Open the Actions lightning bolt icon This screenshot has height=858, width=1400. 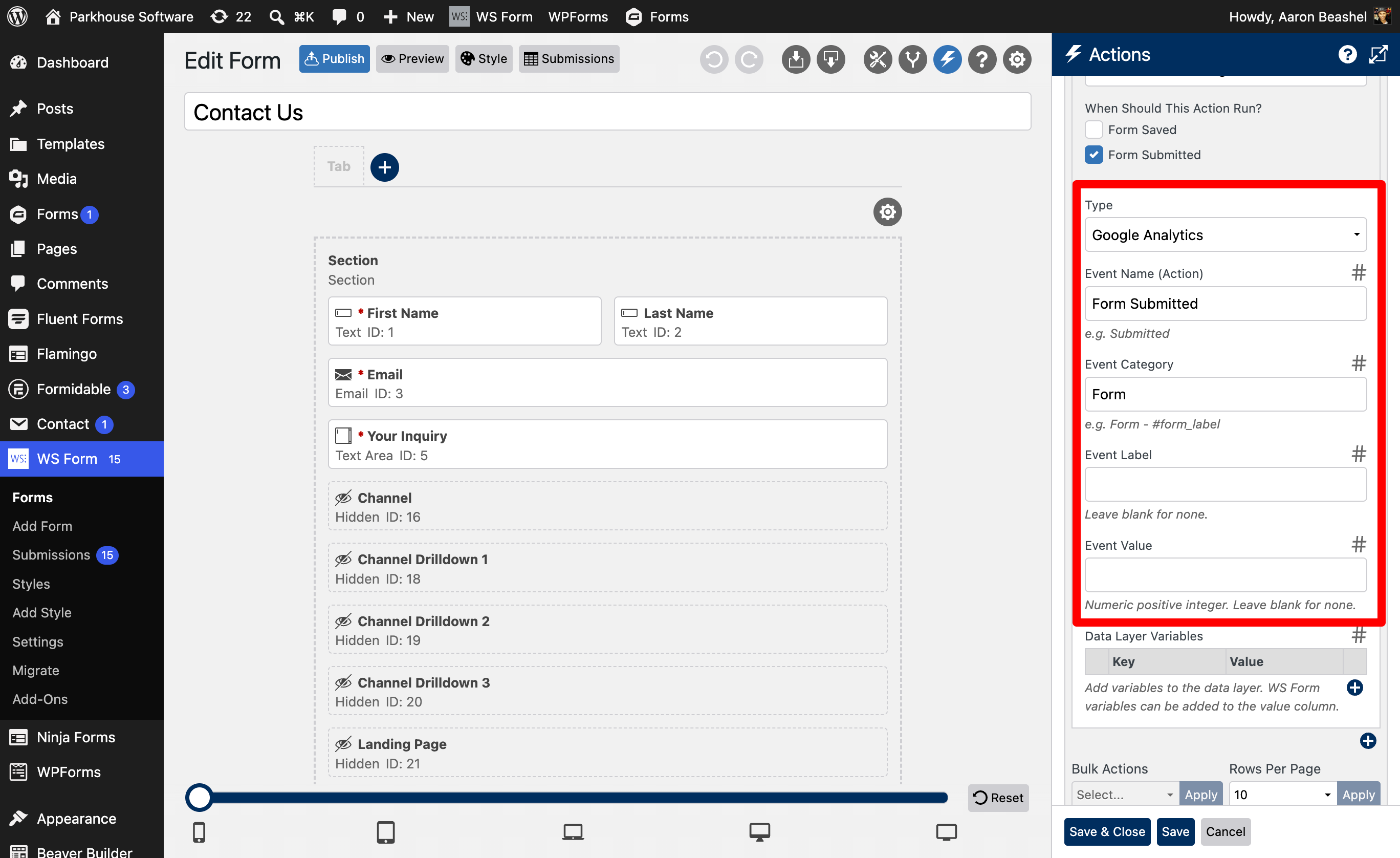[x=947, y=59]
